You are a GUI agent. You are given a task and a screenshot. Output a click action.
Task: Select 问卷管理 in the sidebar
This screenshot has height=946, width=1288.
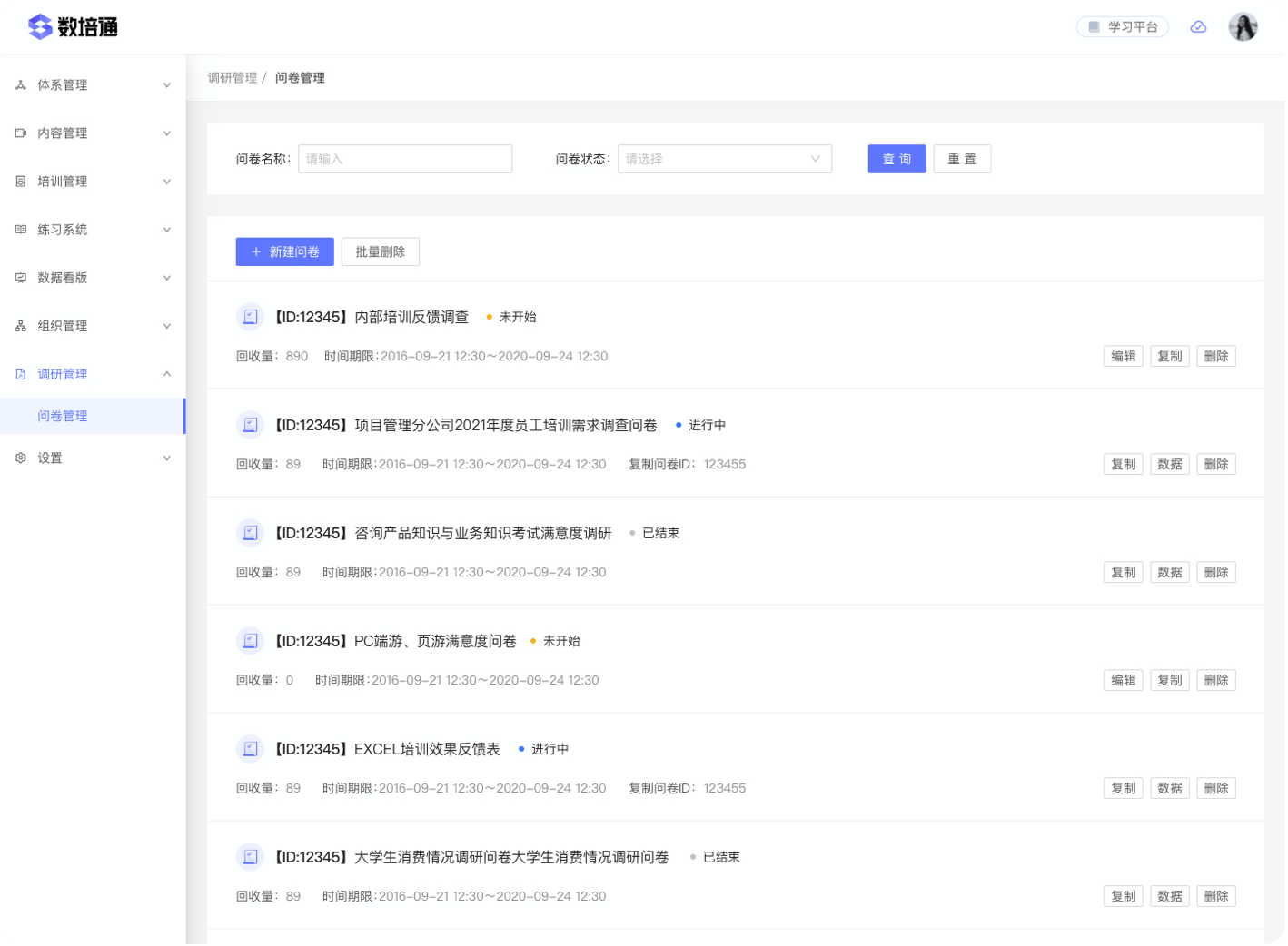point(63,416)
